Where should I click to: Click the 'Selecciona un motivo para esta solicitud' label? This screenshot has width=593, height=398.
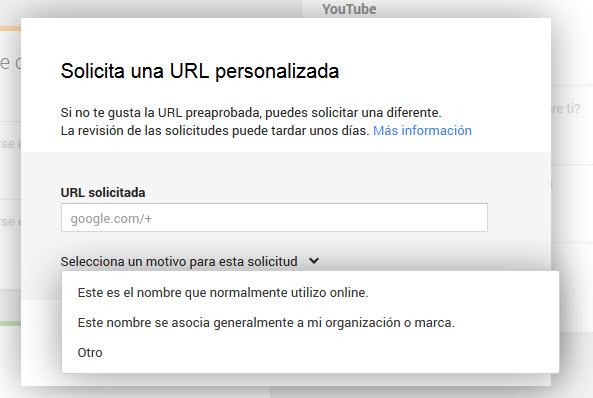[x=179, y=261]
